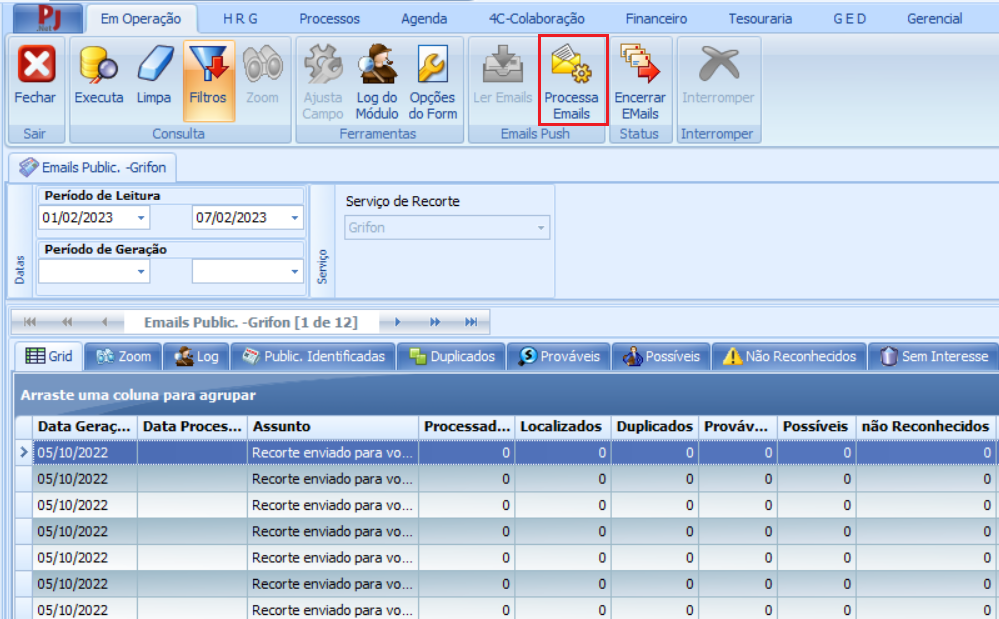999x619 pixels.
Task: Go to next record in navigator
Action: click(x=397, y=322)
